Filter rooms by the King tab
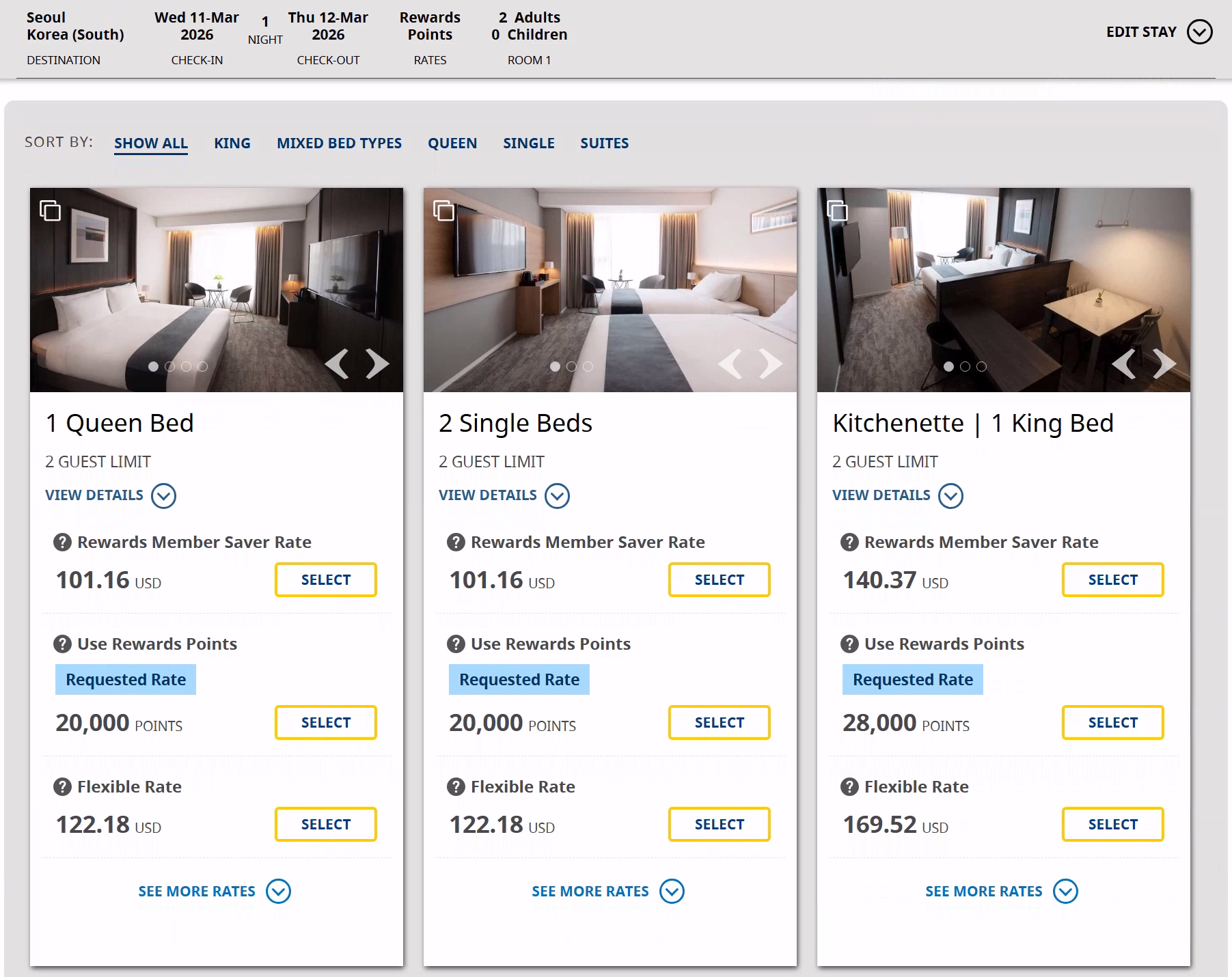 pyautogui.click(x=232, y=143)
